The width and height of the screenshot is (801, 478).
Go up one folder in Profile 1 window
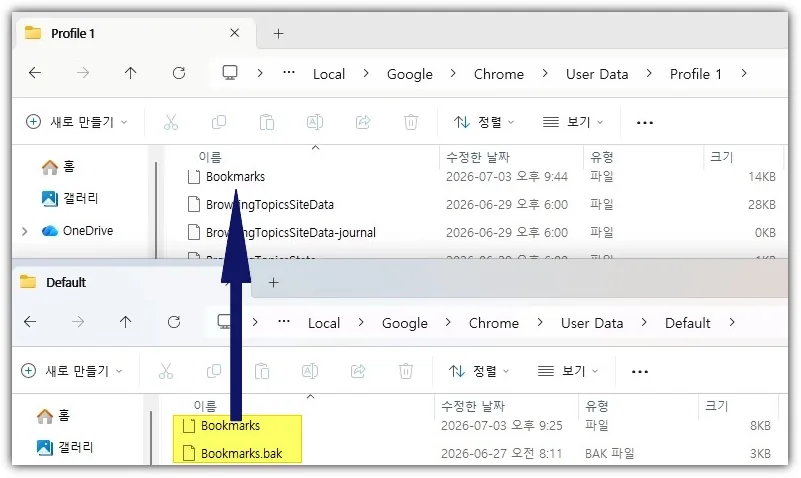tap(130, 73)
